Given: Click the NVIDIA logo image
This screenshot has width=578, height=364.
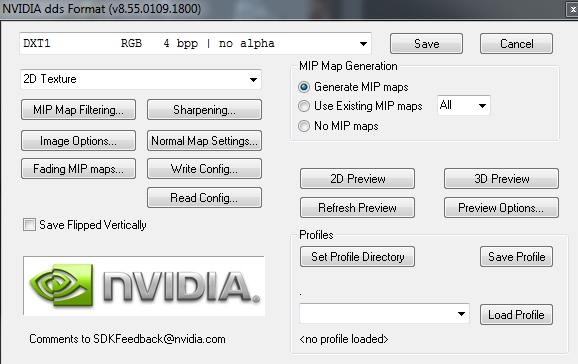Looking at the screenshot, I should 144,286.
